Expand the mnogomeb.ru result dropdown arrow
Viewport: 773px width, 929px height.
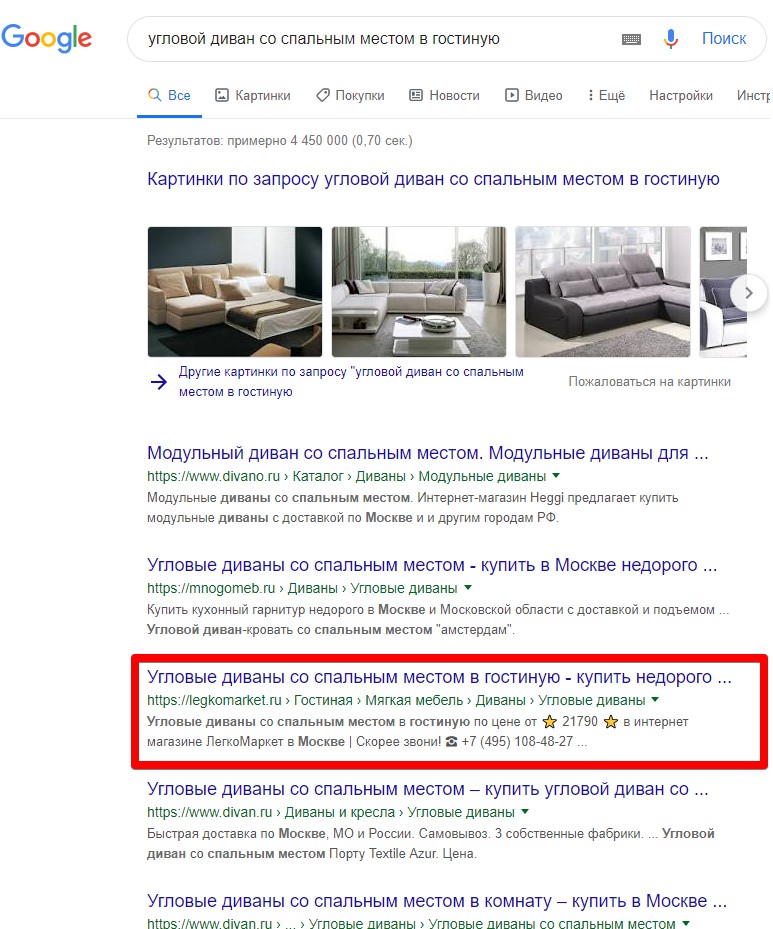click(468, 587)
